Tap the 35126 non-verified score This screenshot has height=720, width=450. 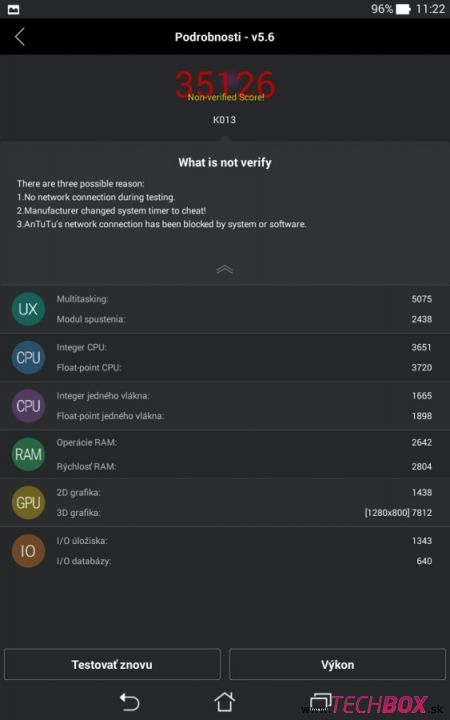(225, 85)
